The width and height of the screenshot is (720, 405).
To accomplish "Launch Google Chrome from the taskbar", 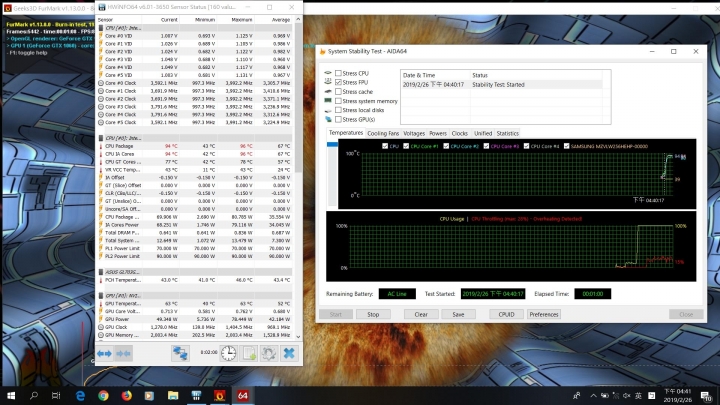I will [x=103, y=395].
